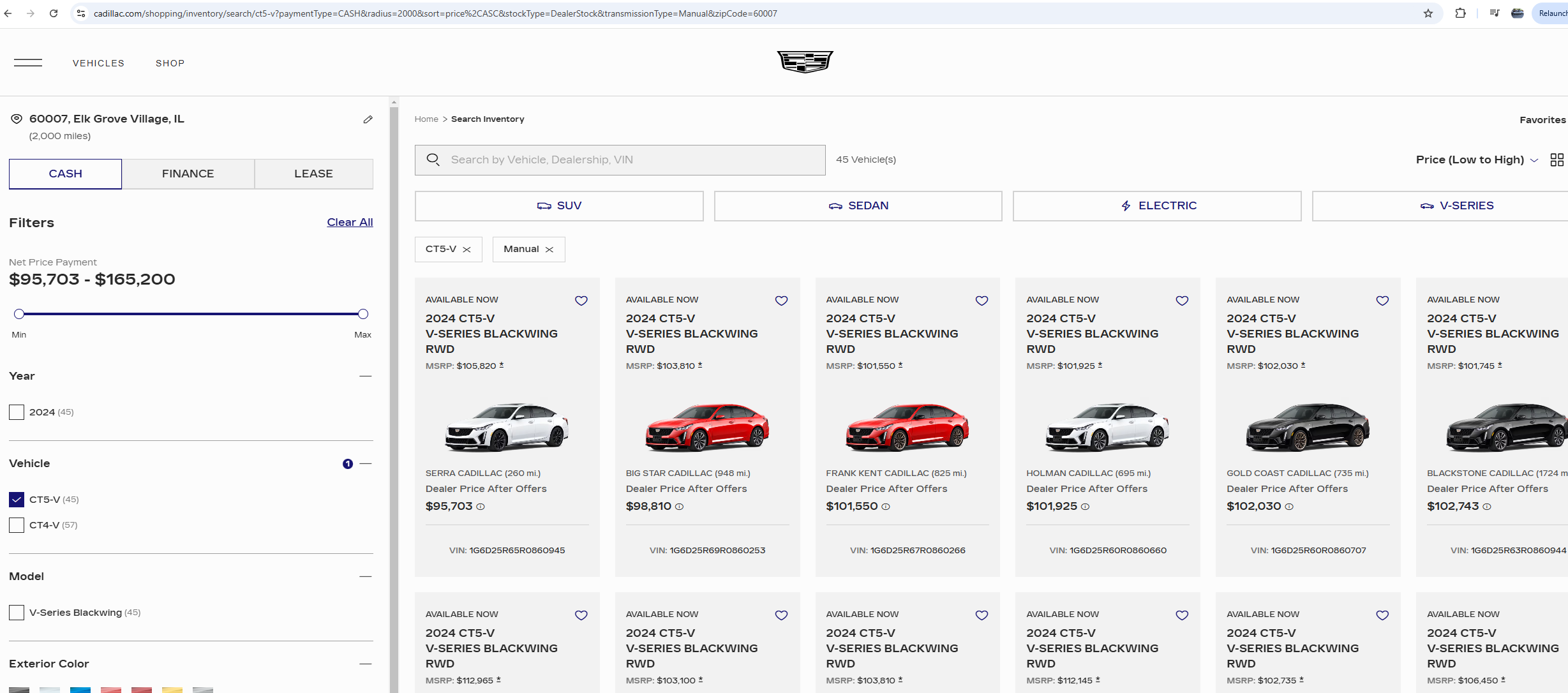Image resolution: width=1568 pixels, height=693 pixels.
Task: Enable the V-Series Blackwing model checkbox
Action: tap(17, 613)
